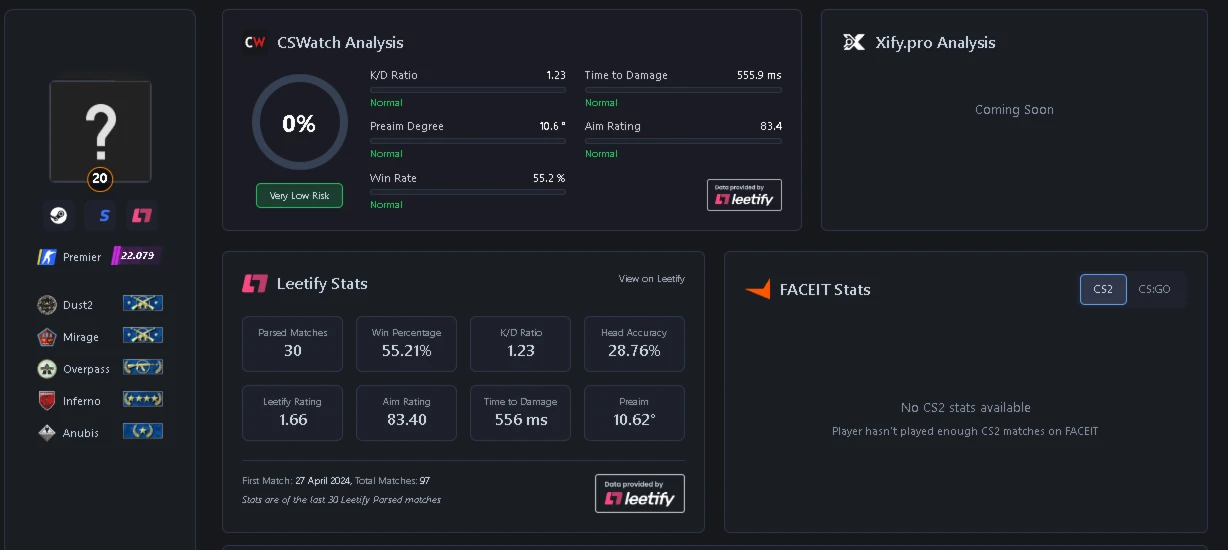The height and width of the screenshot is (550, 1228).
Task: Click the Leetify badge in CSWatch Analysis
Action: point(744,195)
